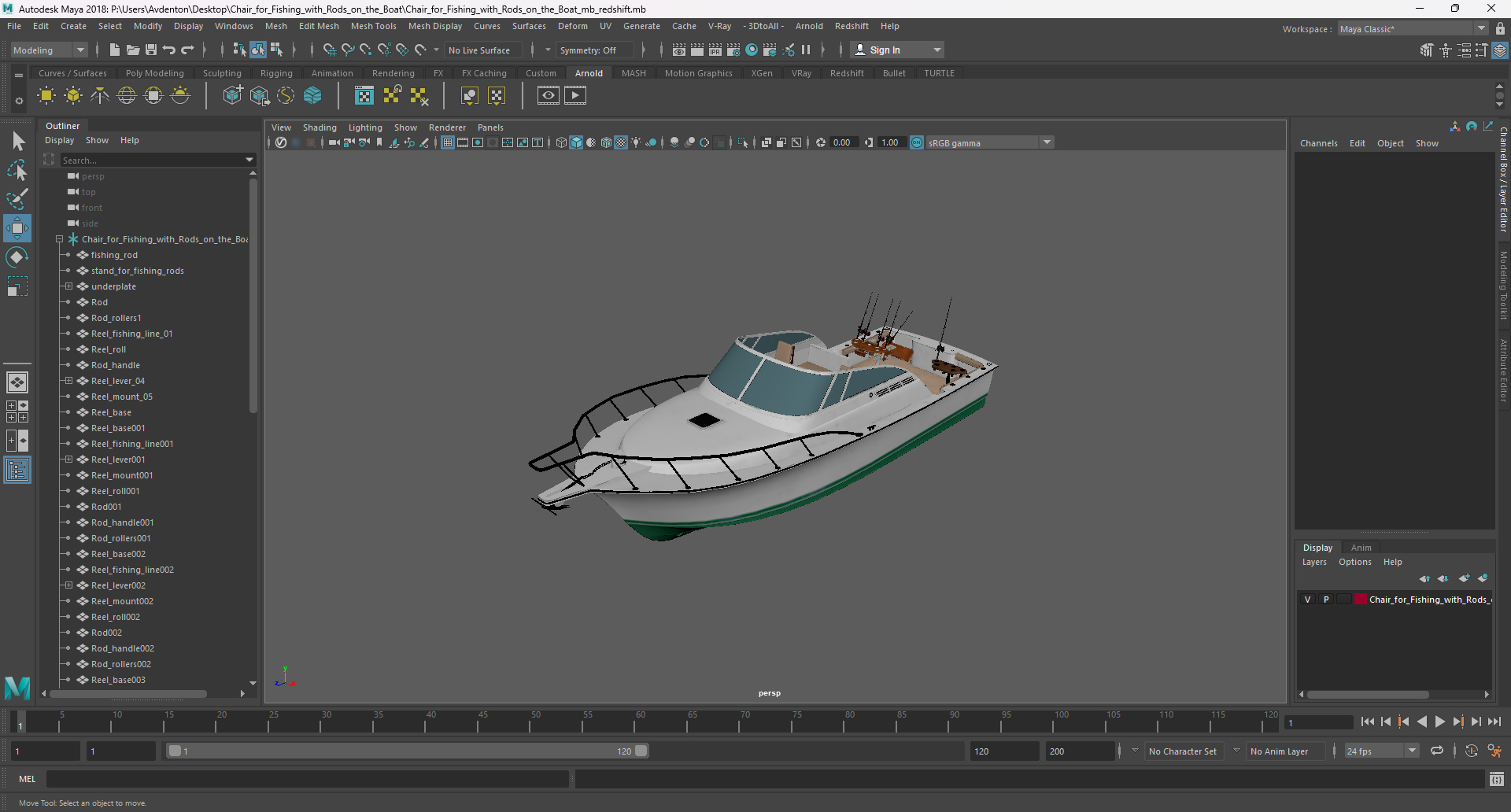This screenshot has height=812, width=1511.
Task: Click the Outliner layout icon in sidebar
Action: pyautogui.click(x=17, y=471)
